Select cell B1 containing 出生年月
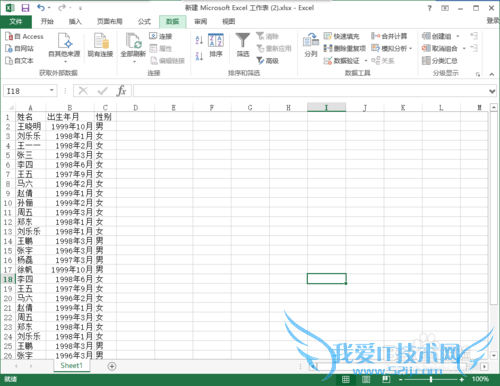 click(70, 117)
